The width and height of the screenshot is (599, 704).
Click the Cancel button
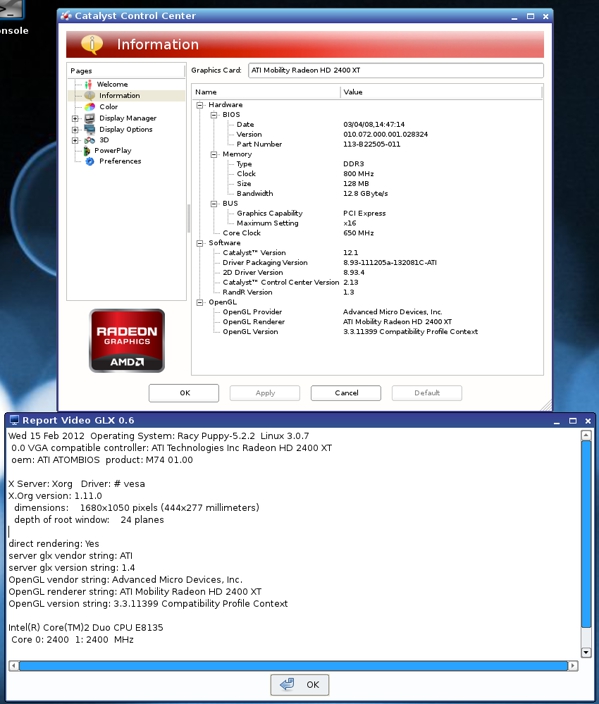(x=346, y=393)
